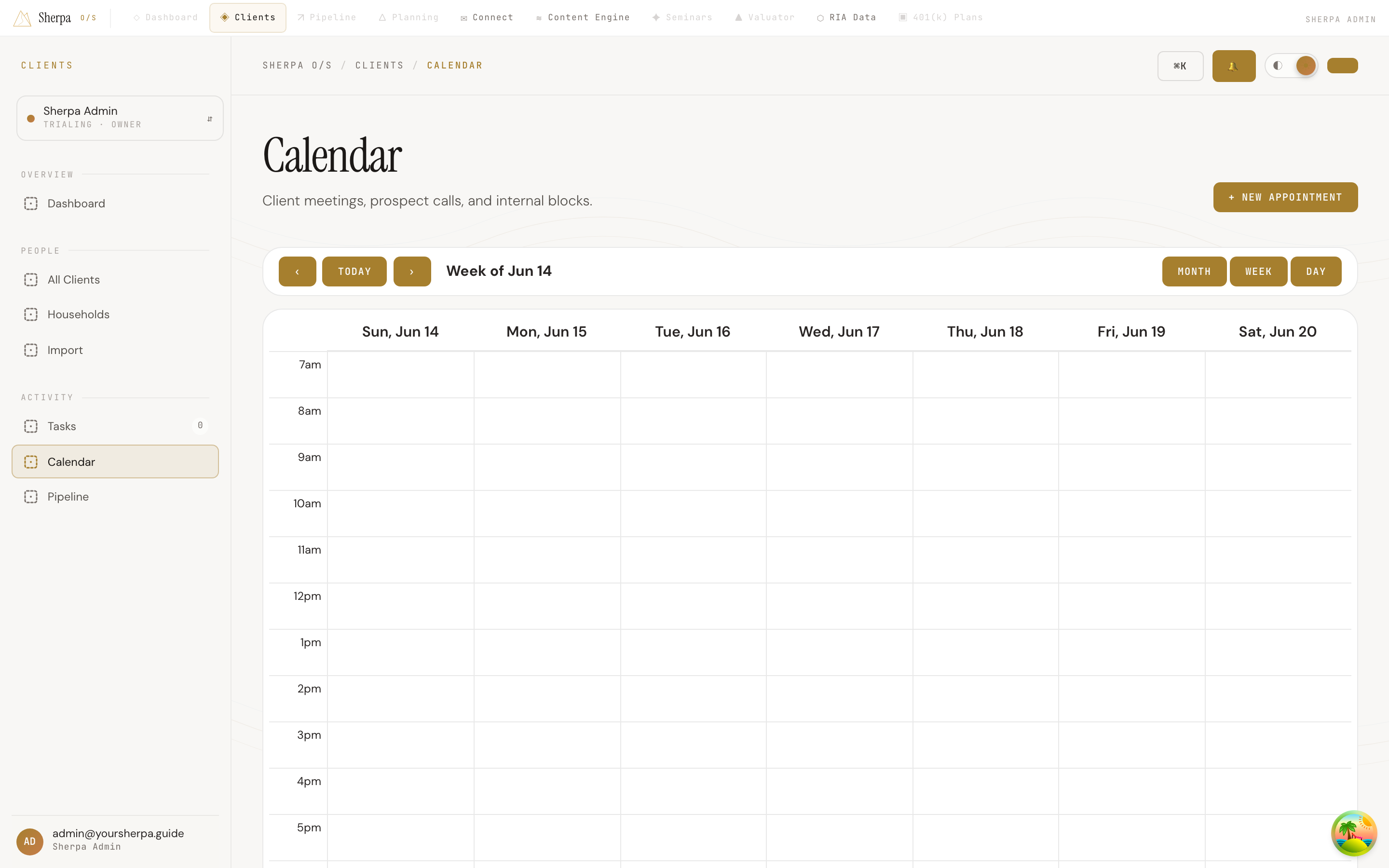Open the 401(k) Plans top navigation tab
Screen dimensions: 1389x868
pyautogui.click(x=940, y=18)
